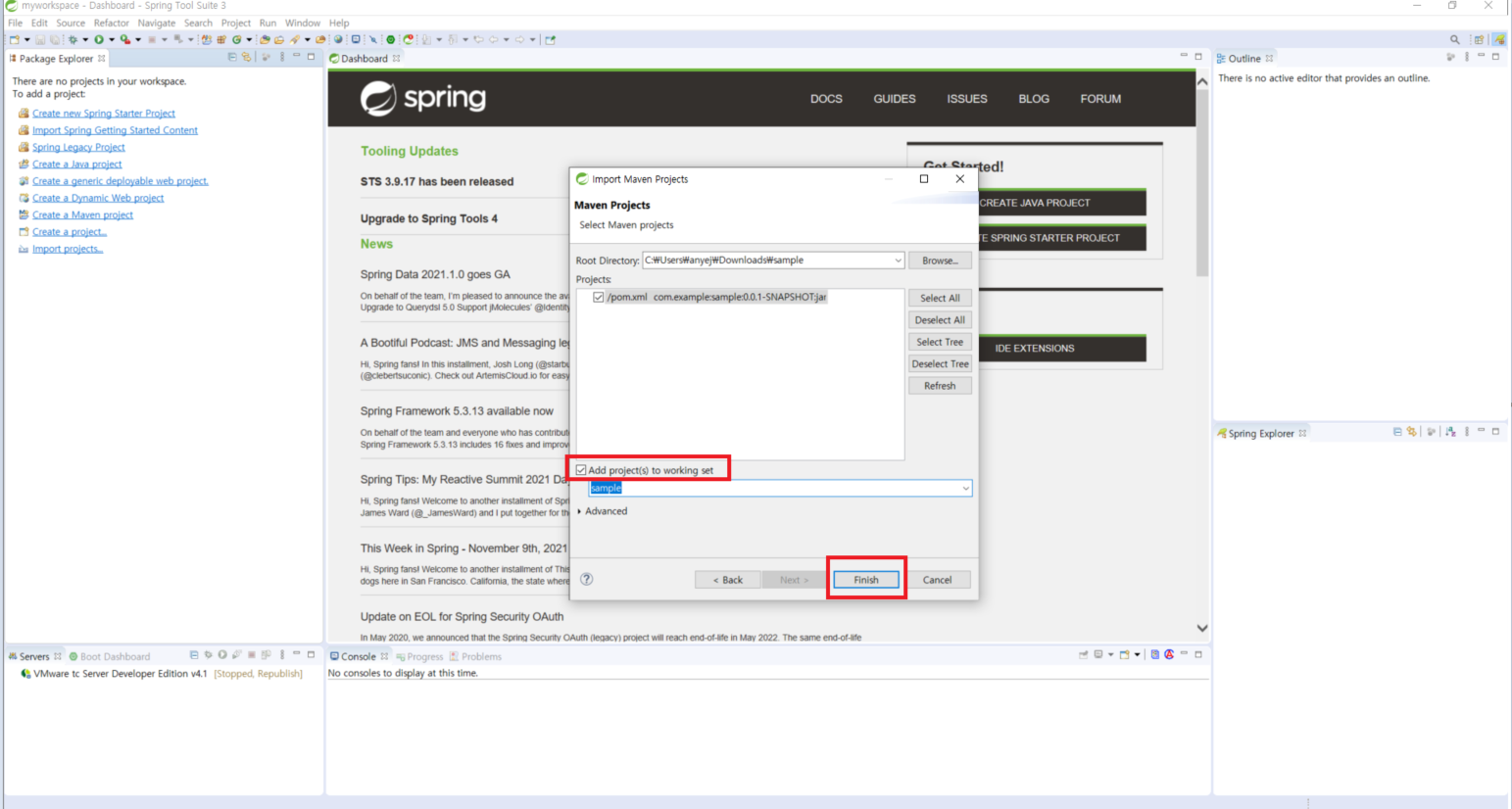Uncheck the /pom.xml project checkbox
Viewport: 1512px width, 809px height.
click(598, 297)
